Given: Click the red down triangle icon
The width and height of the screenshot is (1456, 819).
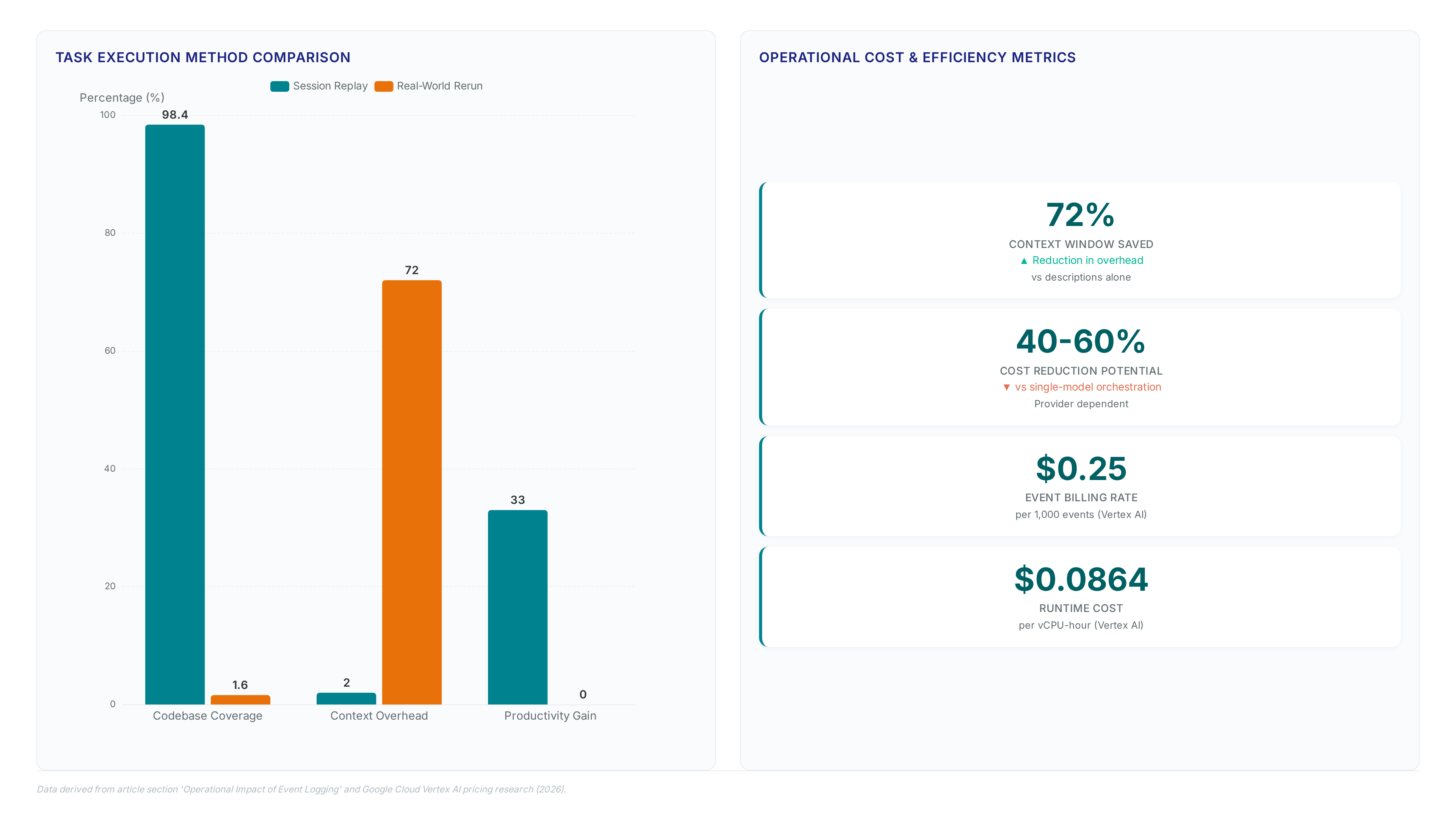Looking at the screenshot, I should tap(1006, 387).
